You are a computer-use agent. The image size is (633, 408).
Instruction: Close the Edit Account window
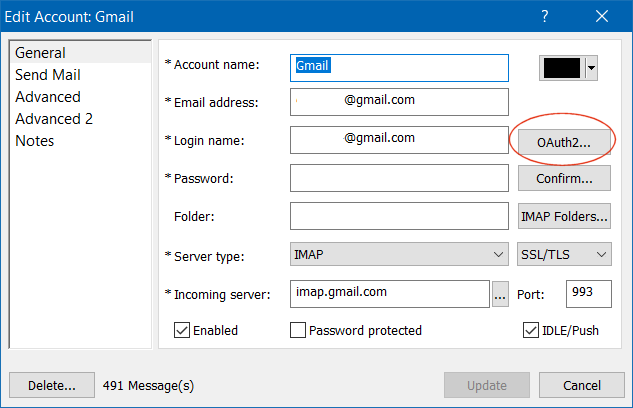[x=602, y=17]
